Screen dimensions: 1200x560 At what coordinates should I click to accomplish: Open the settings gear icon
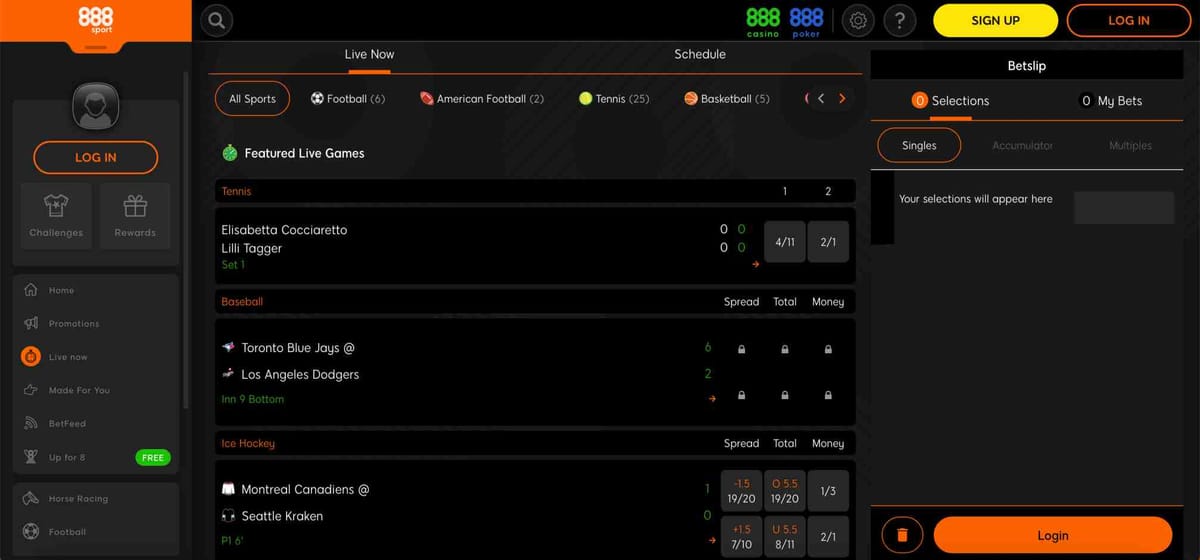click(x=858, y=20)
